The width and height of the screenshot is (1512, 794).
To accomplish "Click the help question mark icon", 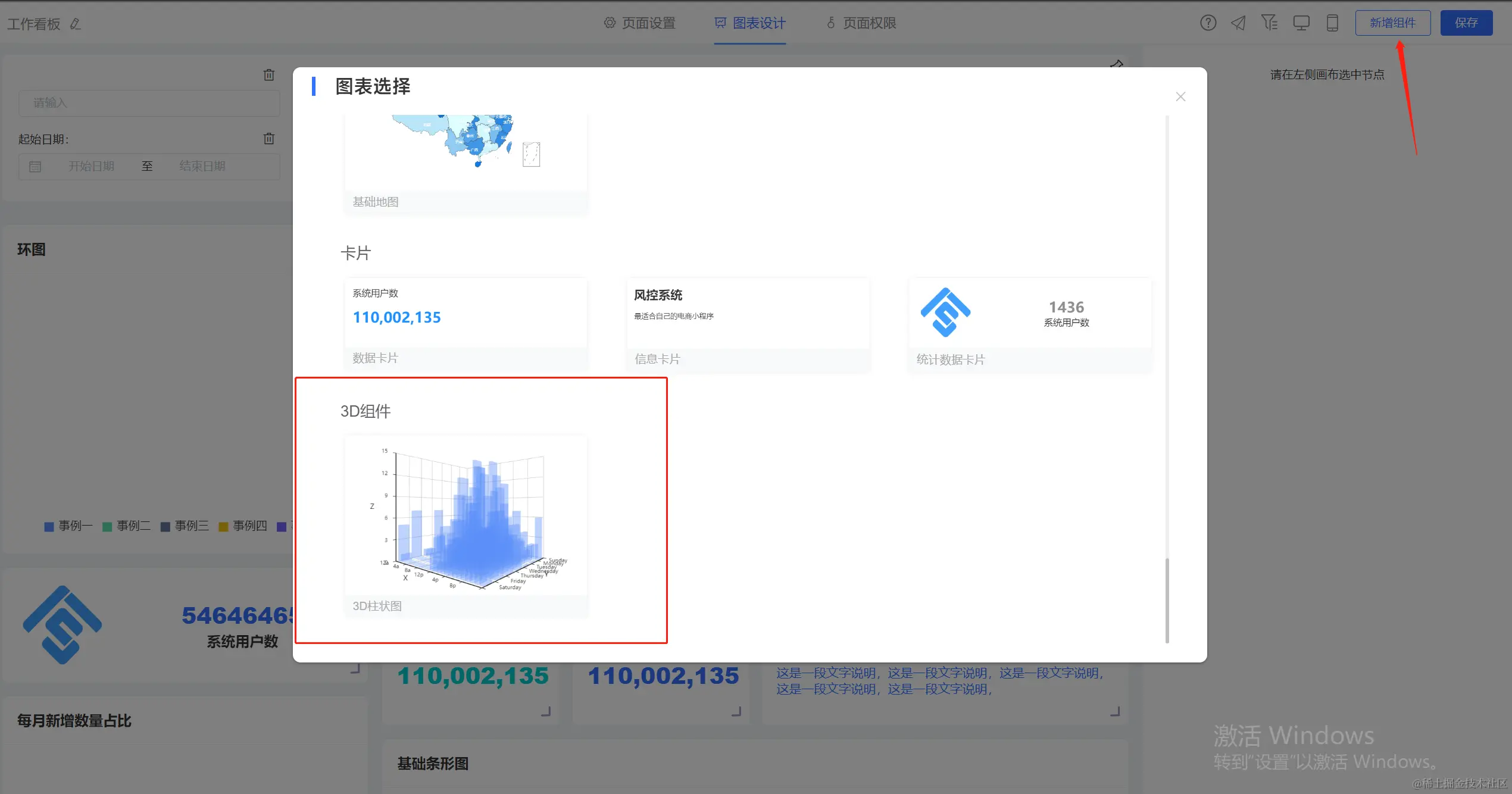I will [1208, 23].
